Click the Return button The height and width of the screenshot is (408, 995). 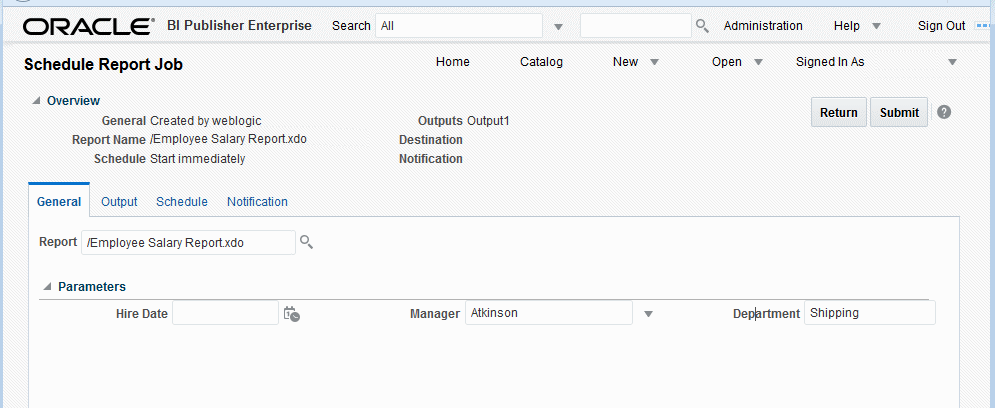(838, 112)
